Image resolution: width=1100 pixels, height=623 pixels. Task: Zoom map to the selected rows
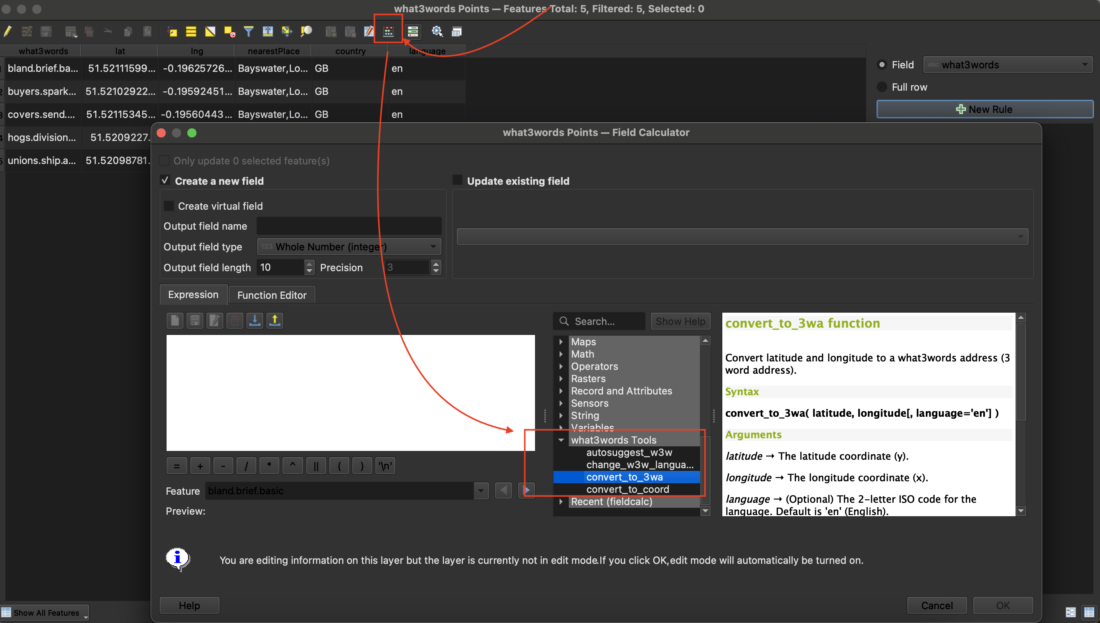[x=307, y=32]
